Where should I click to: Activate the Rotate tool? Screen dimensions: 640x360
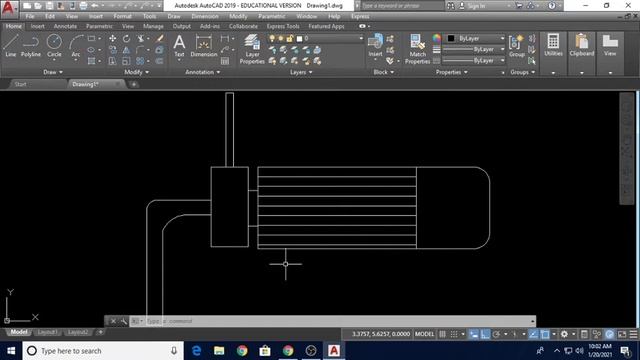[x=127, y=38]
